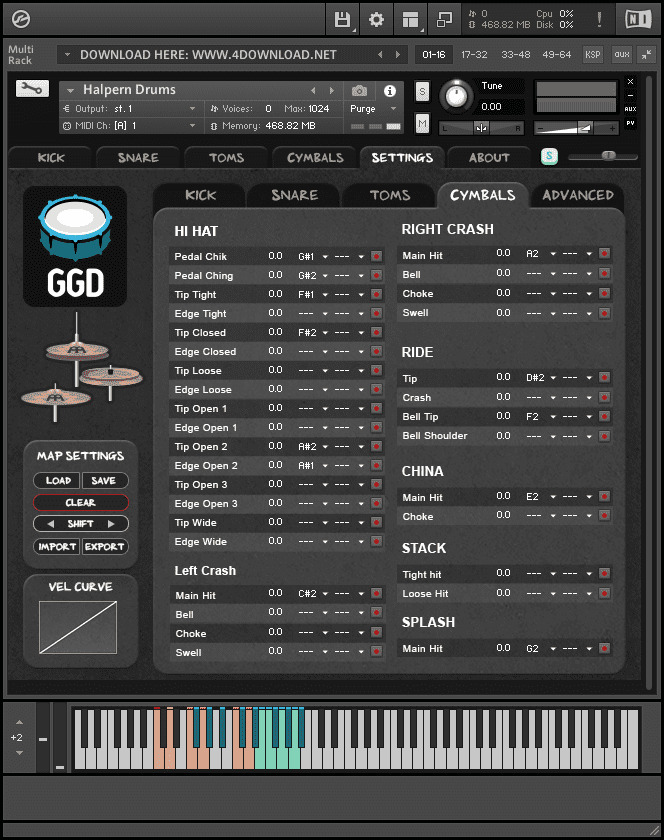
Task: Open instrument info icon
Action: [390, 91]
